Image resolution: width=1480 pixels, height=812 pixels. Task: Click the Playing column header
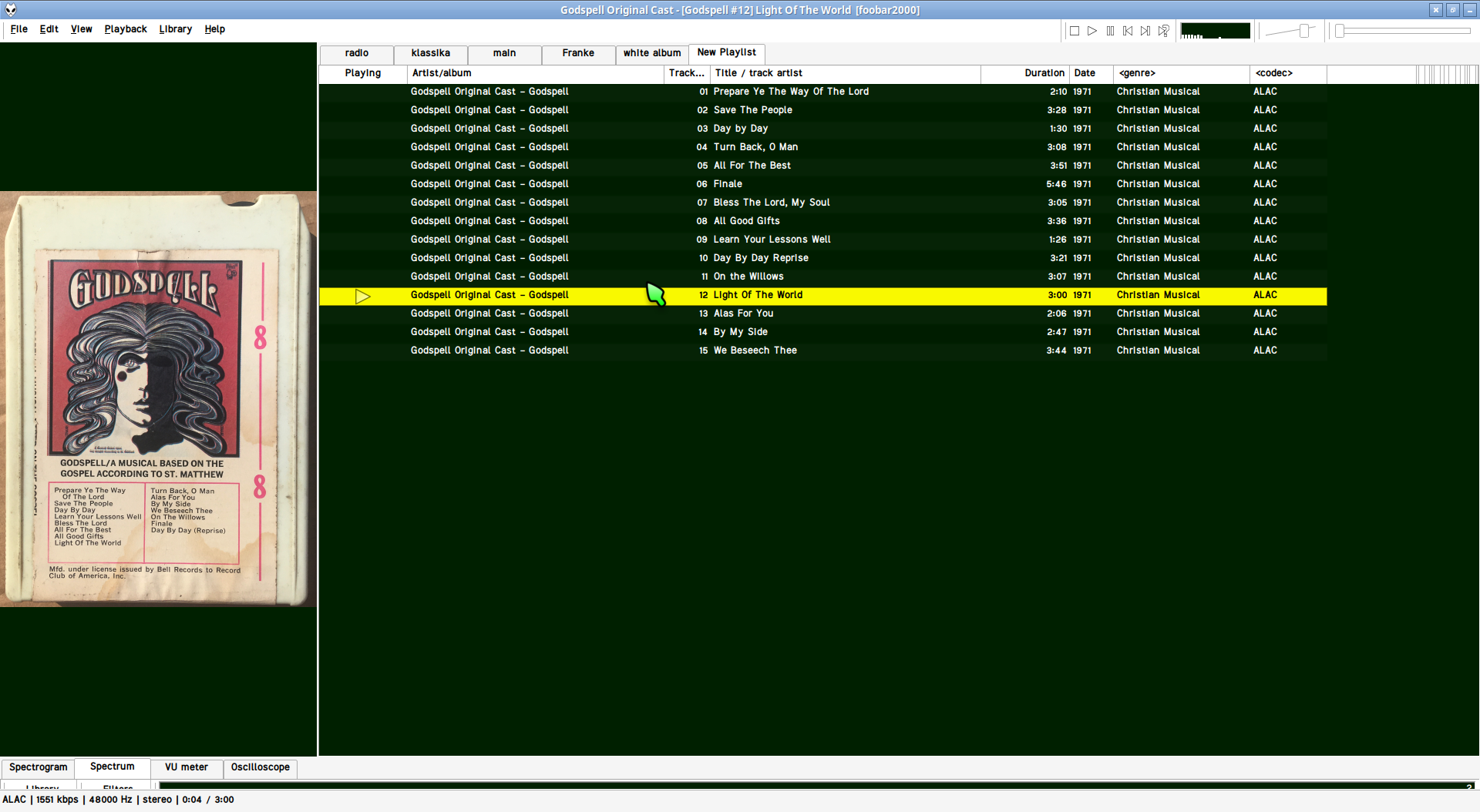363,74
